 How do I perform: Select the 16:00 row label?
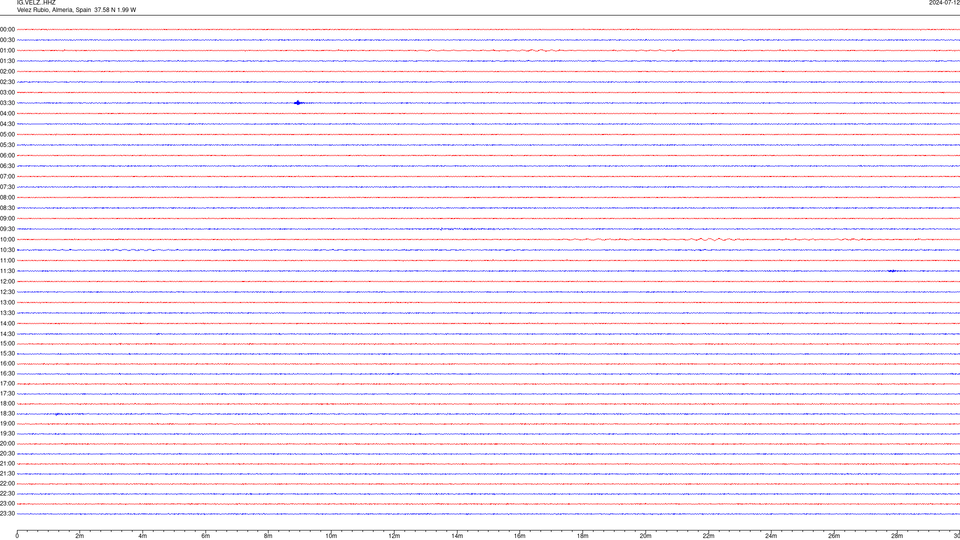[7, 364]
